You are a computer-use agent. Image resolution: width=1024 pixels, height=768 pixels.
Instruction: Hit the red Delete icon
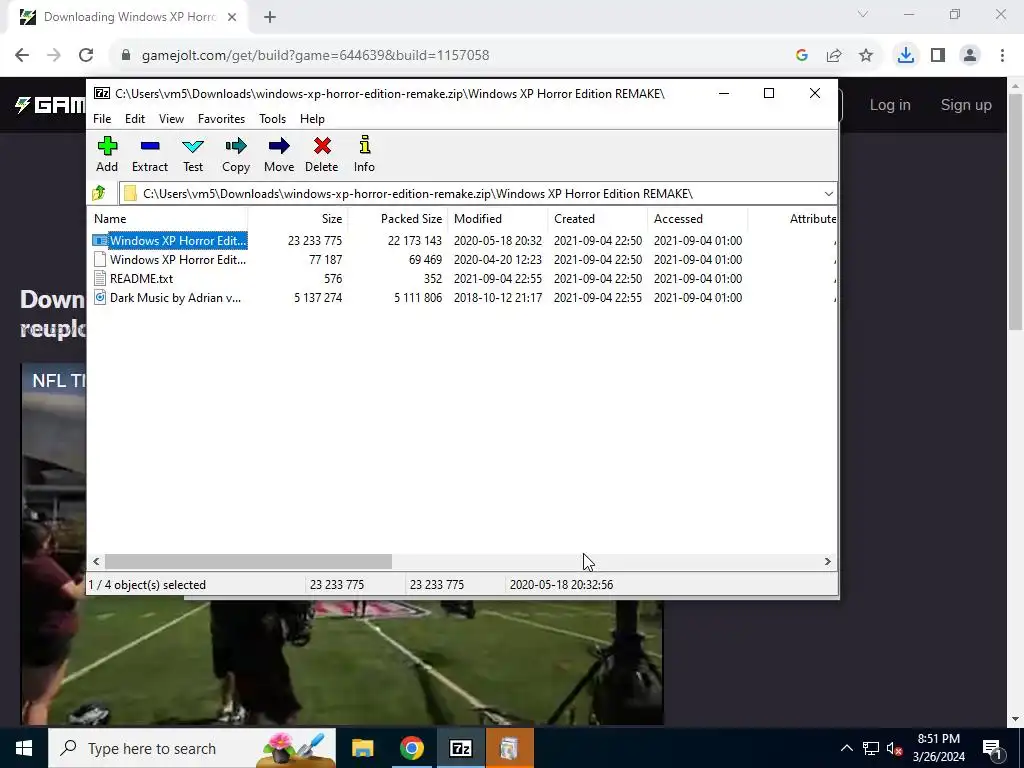pyautogui.click(x=322, y=146)
